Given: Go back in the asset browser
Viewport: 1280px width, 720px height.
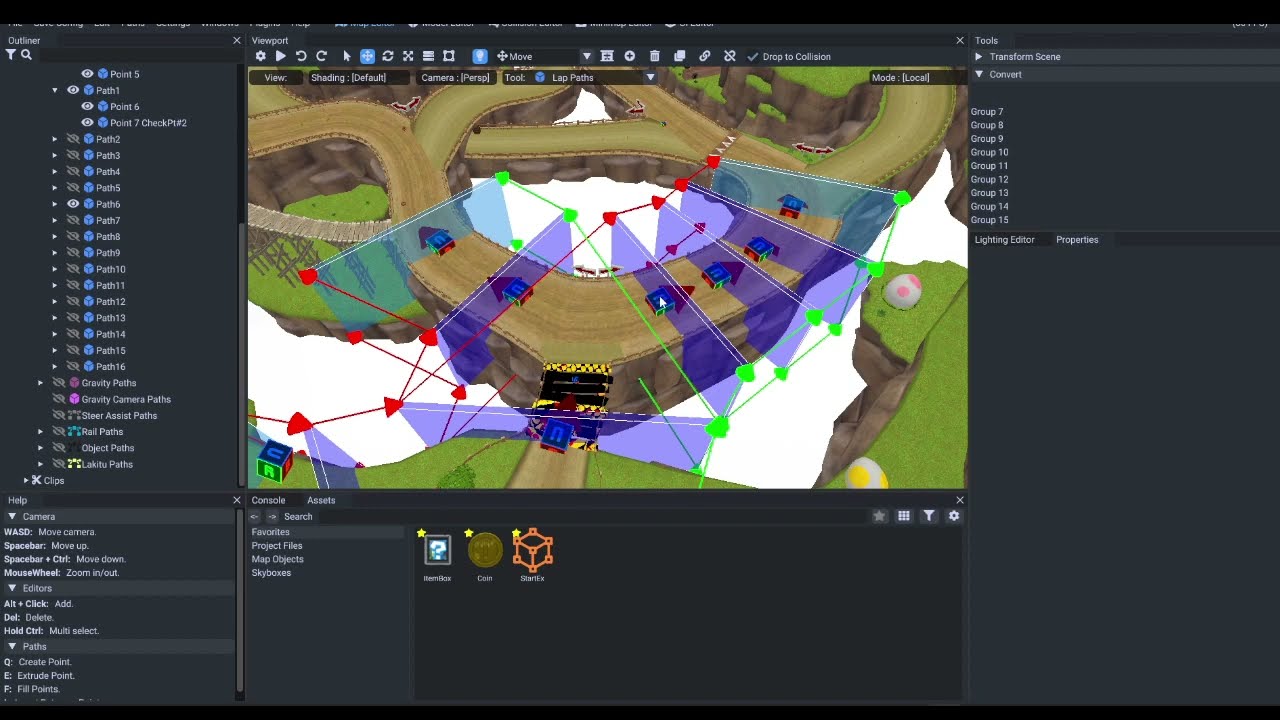Looking at the screenshot, I should coord(254,517).
